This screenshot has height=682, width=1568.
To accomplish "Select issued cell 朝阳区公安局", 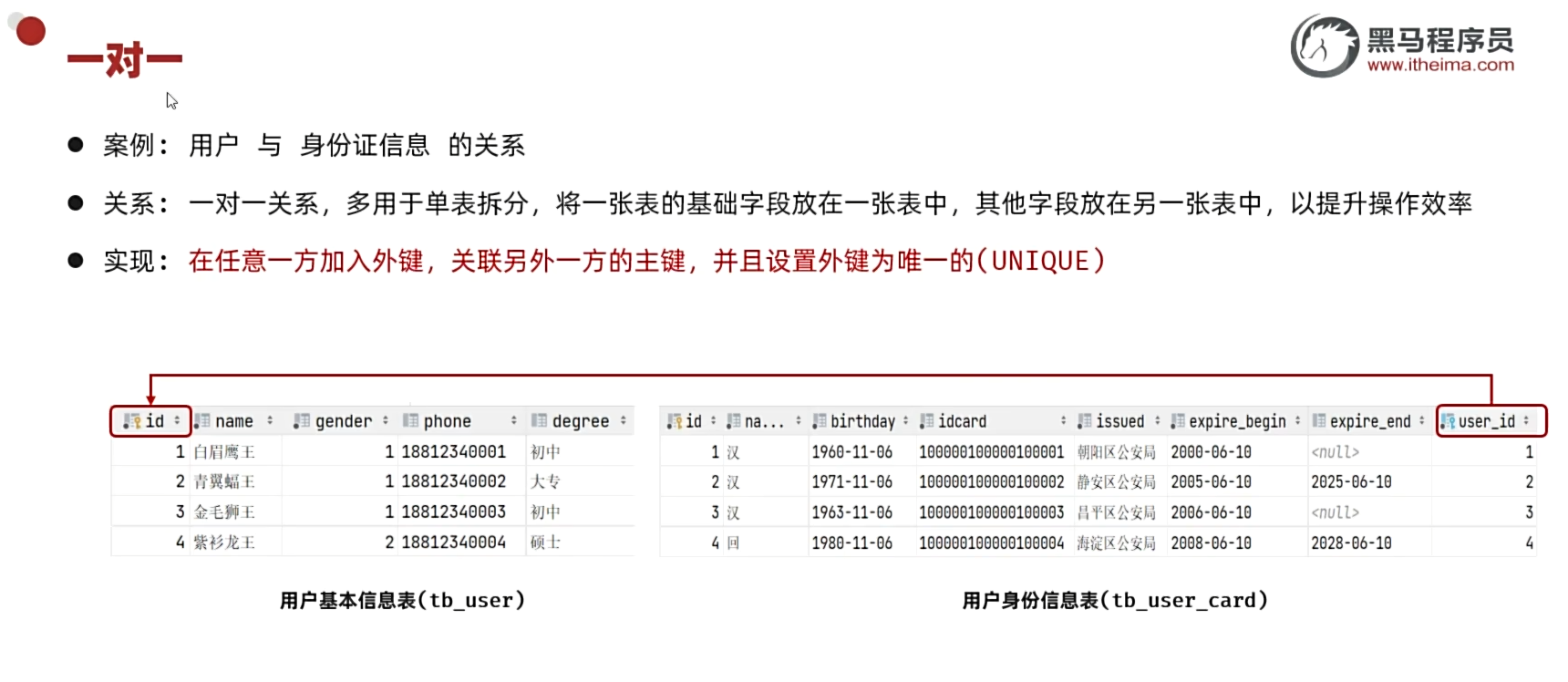I will coord(1116,452).
